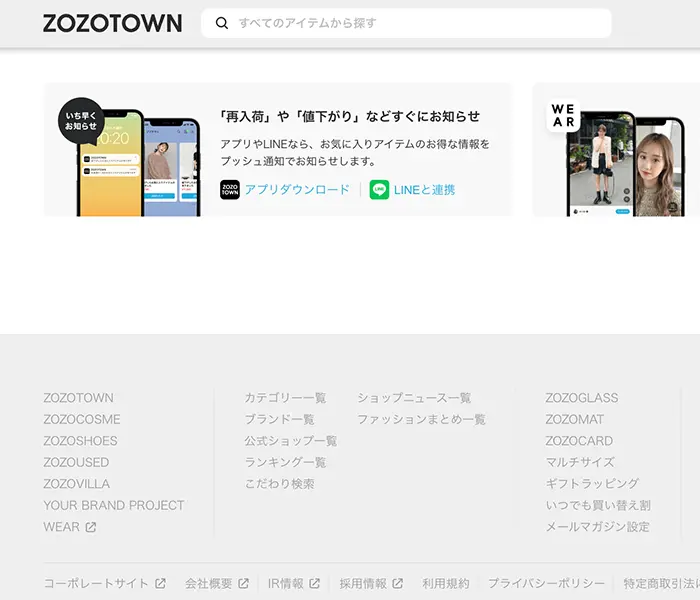Click text アプリやLINEなら、お気に入りアイテムのお得な情報を
Viewport: 700px width, 600px height.
coord(355,144)
